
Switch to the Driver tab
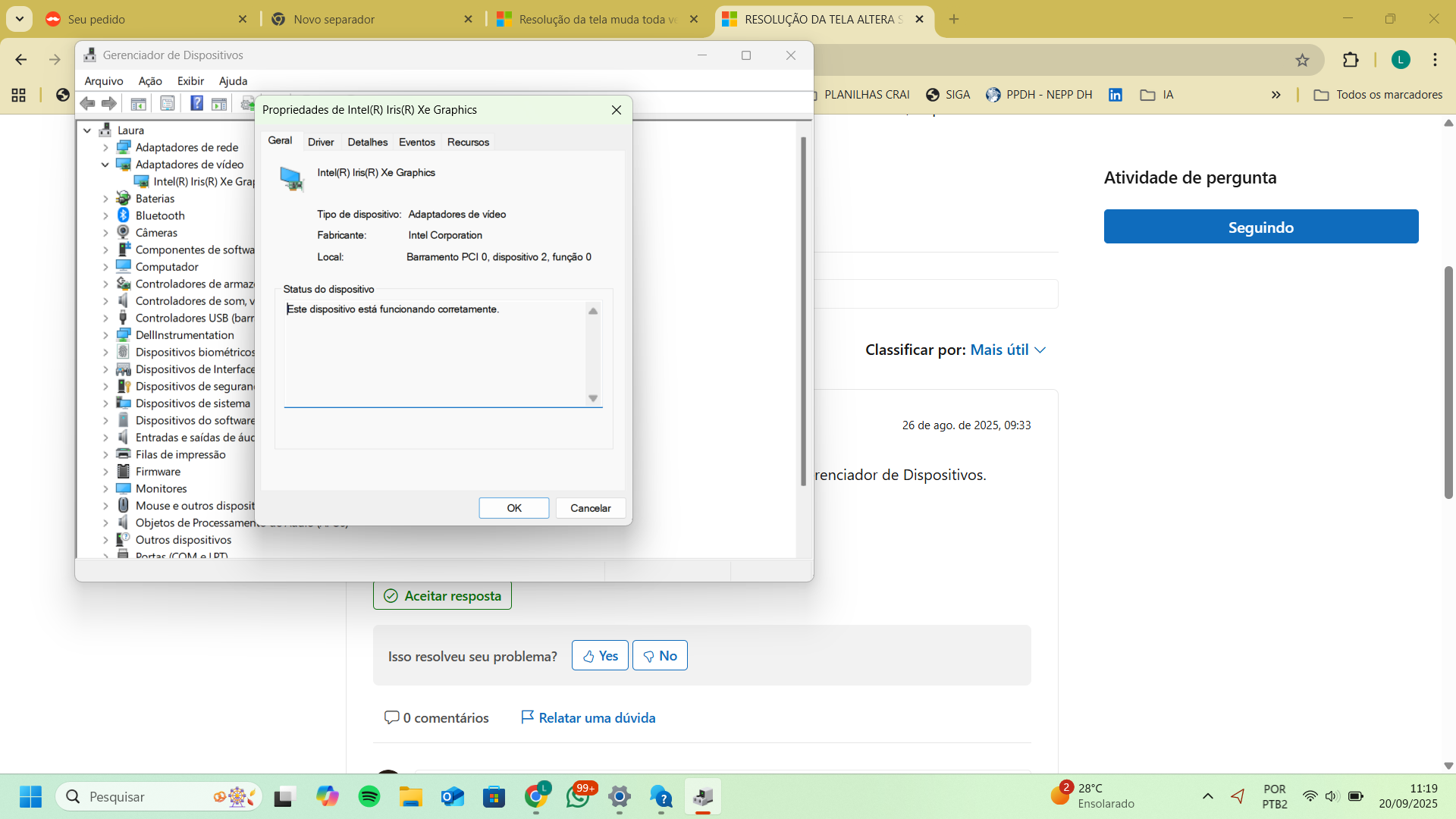click(321, 142)
